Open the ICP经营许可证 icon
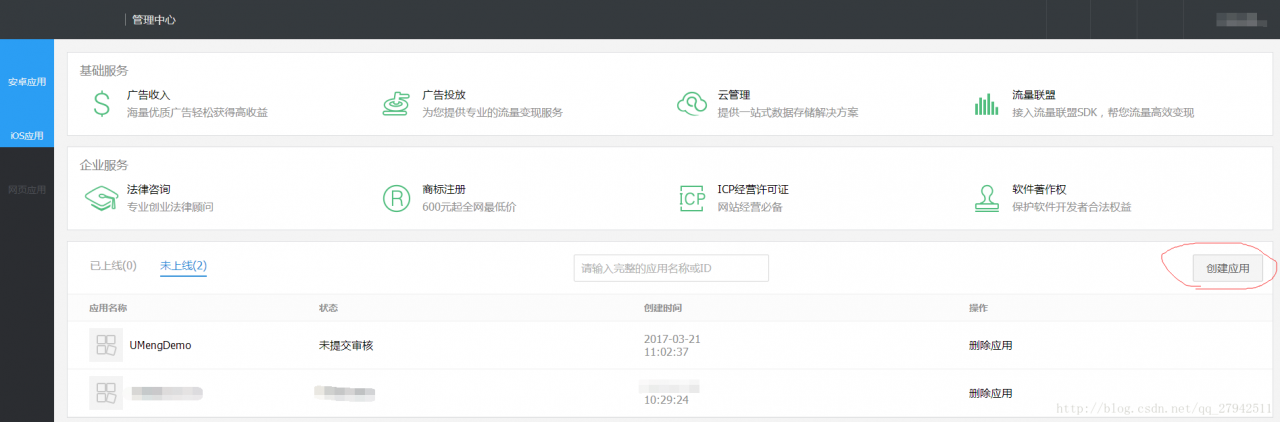This screenshot has height=422, width=1280. [x=692, y=198]
